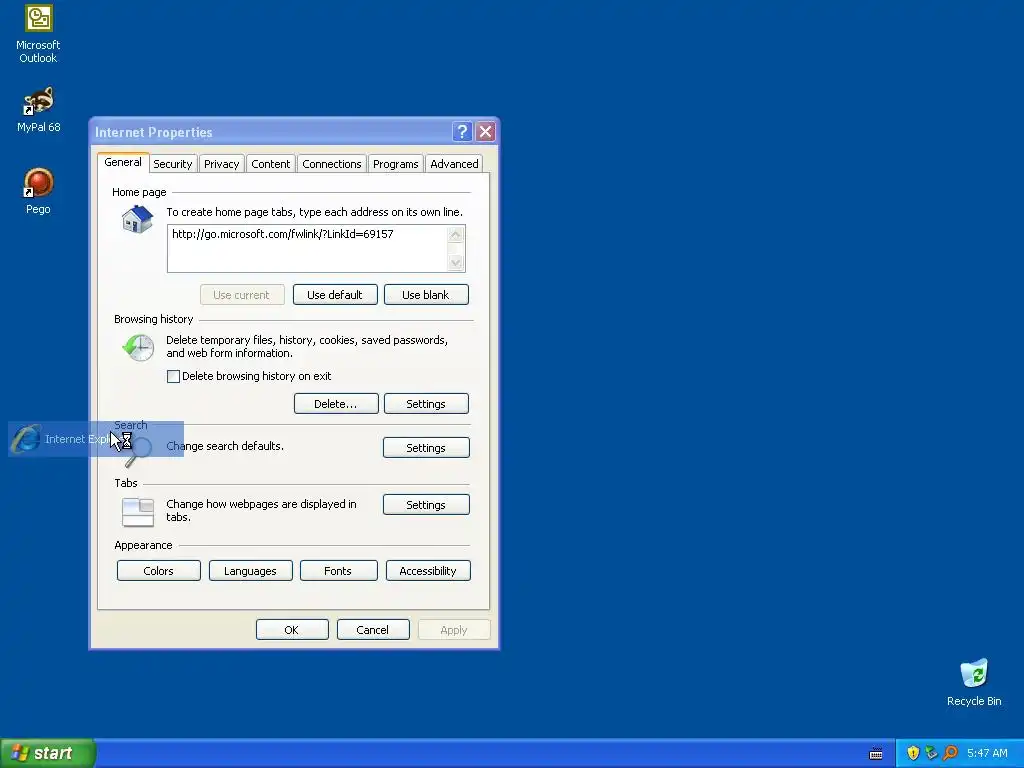Switch to the Security tab
1024x768 pixels.
tap(172, 164)
